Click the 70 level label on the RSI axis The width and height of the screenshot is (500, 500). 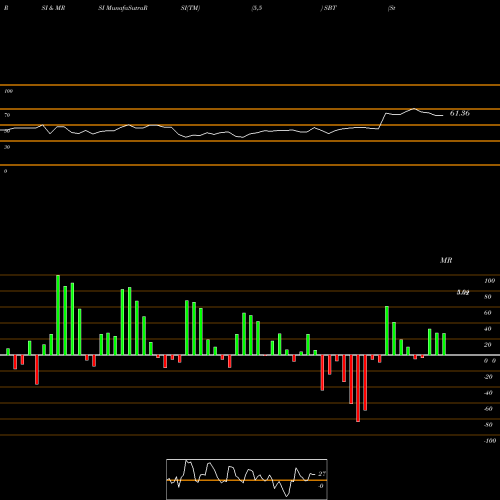[7, 115]
